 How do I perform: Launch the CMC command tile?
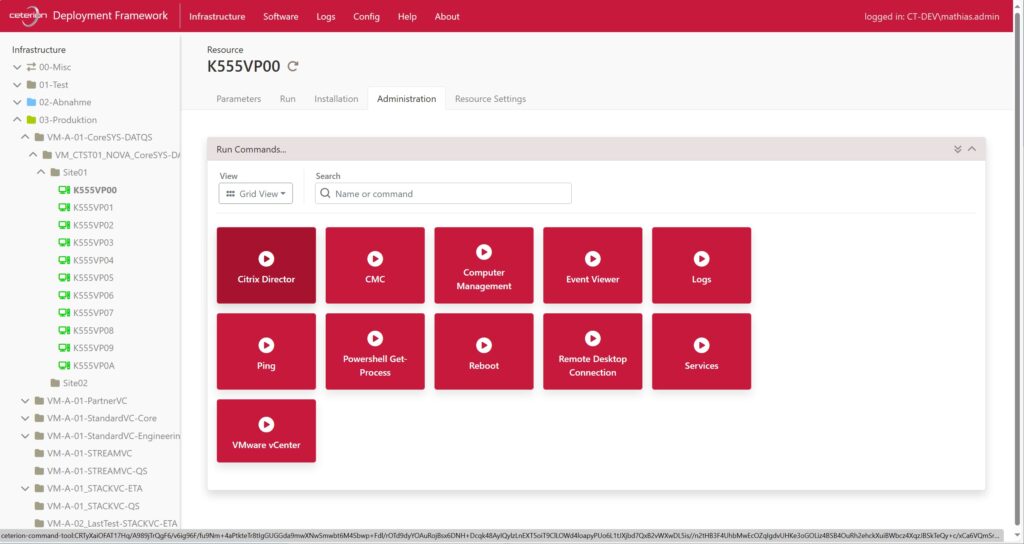[375, 265]
